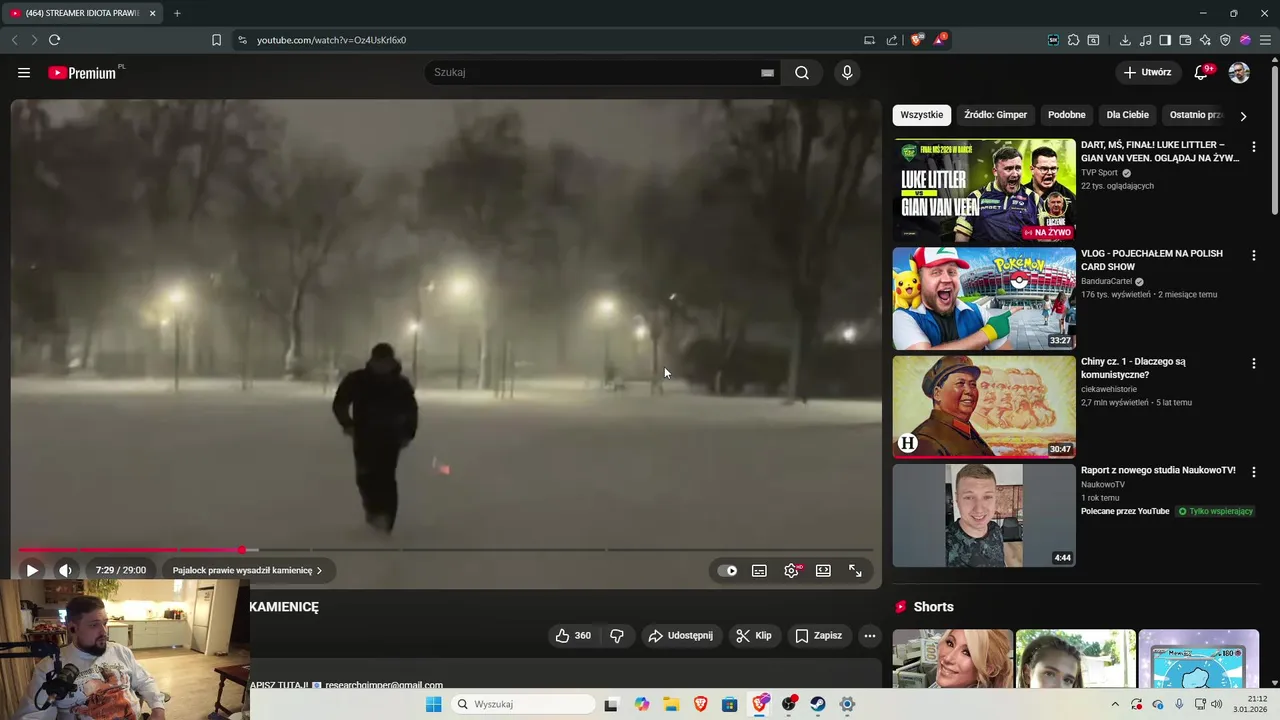Open options for 'Raport z nowego studia' video
Viewport: 1280px width, 720px height.
coord(1253,472)
